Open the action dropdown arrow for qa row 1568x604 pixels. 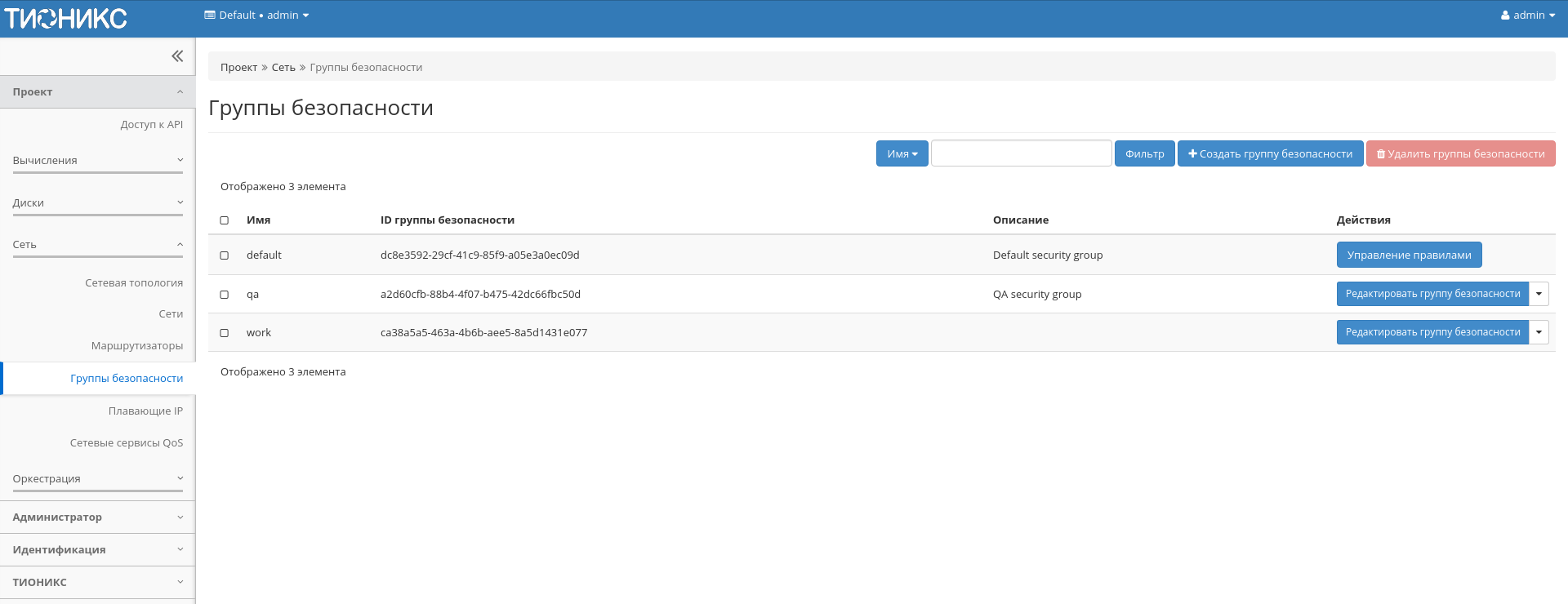(1539, 294)
